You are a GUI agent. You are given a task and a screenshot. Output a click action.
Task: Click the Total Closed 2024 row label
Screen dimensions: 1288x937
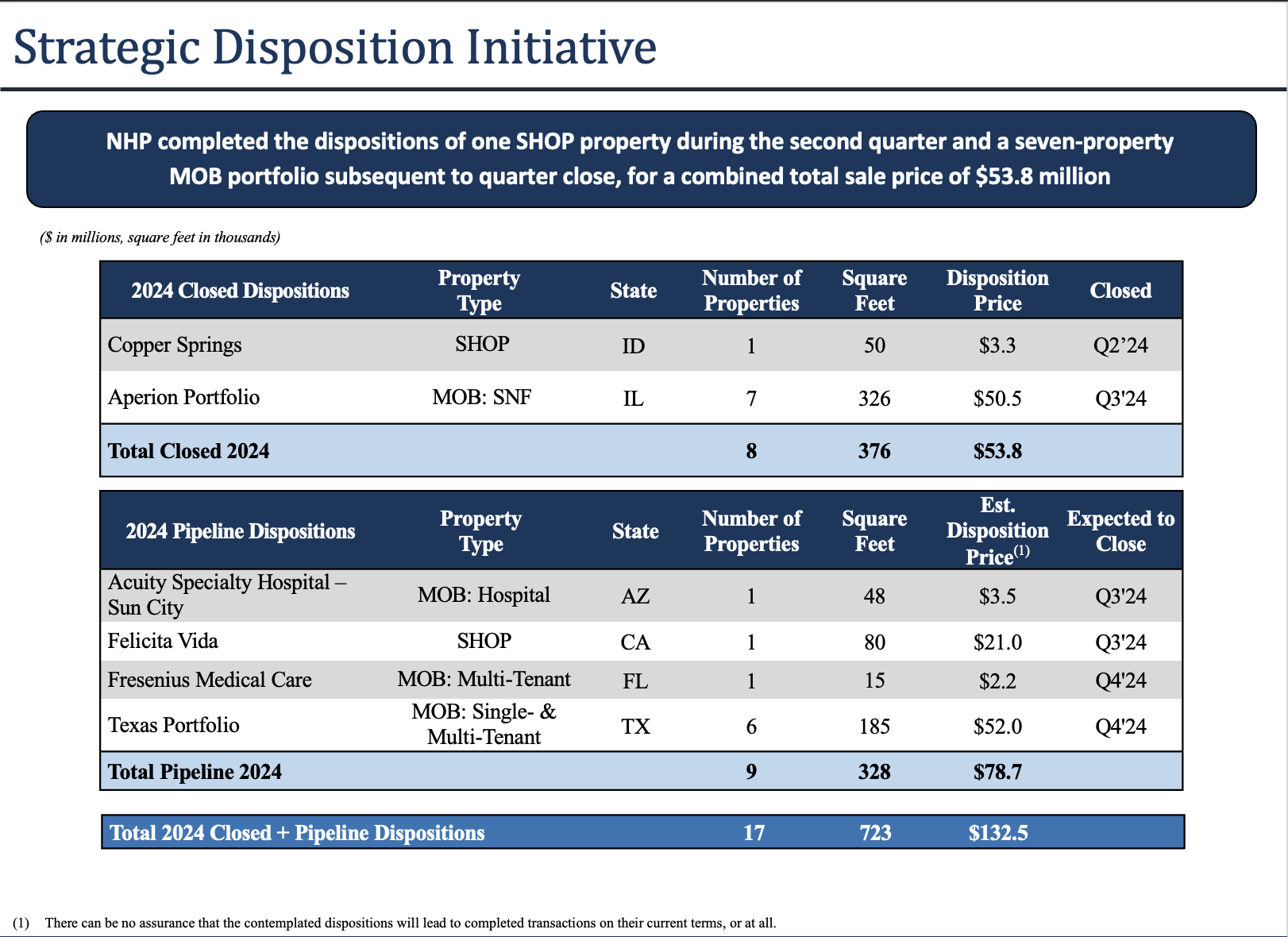(189, 451)
